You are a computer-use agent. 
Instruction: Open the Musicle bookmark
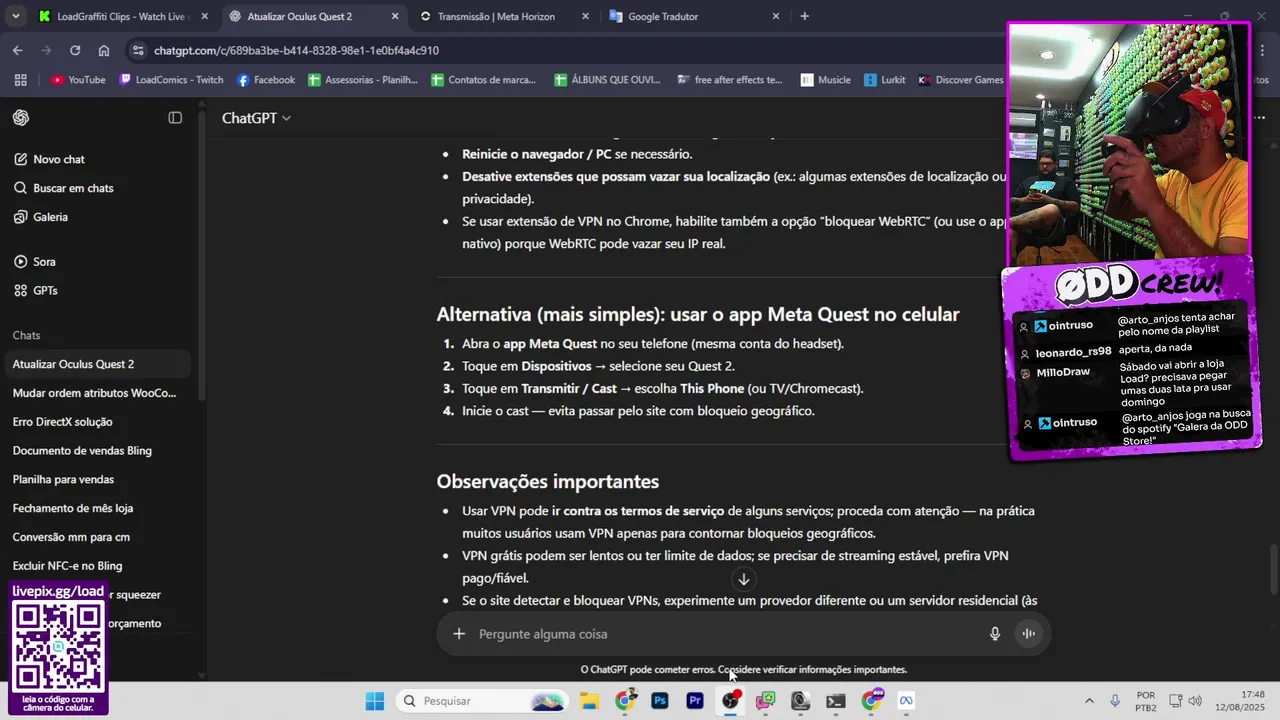[825, 80]
